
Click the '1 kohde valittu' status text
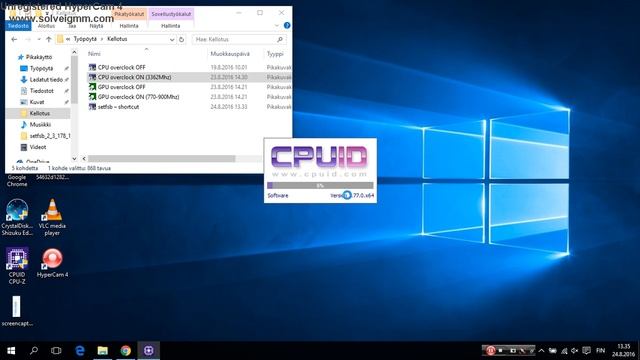[x=79, y=168]
